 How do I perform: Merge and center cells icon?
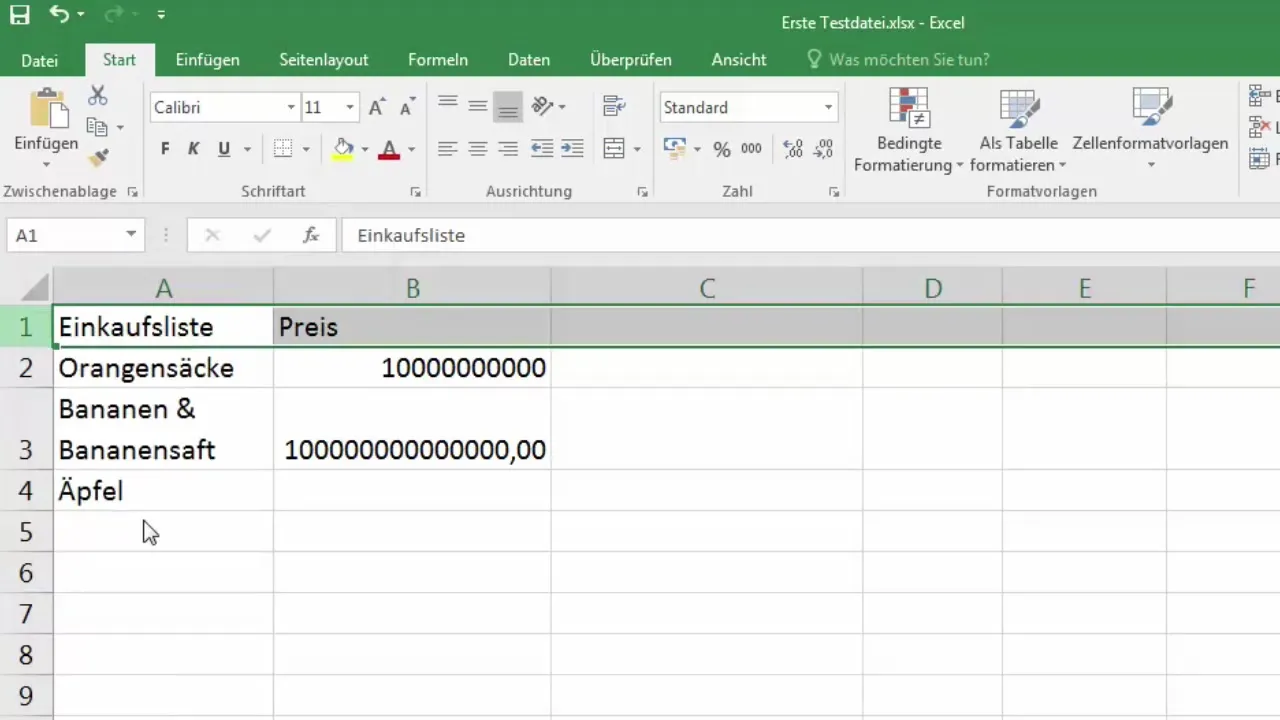614,149
